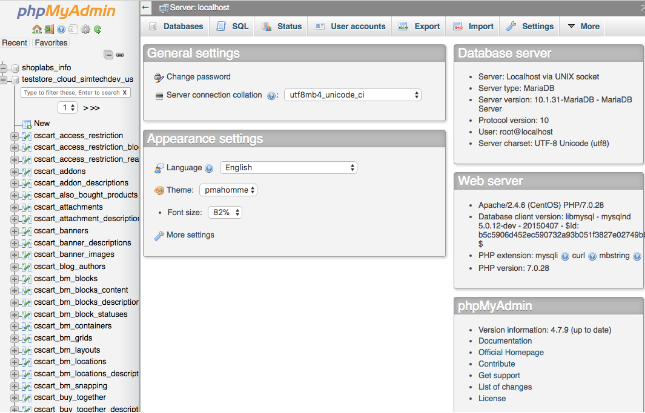Open mysqli extension help icon
This screenshot has width=645, height=413.
click(x=565, y=257)
